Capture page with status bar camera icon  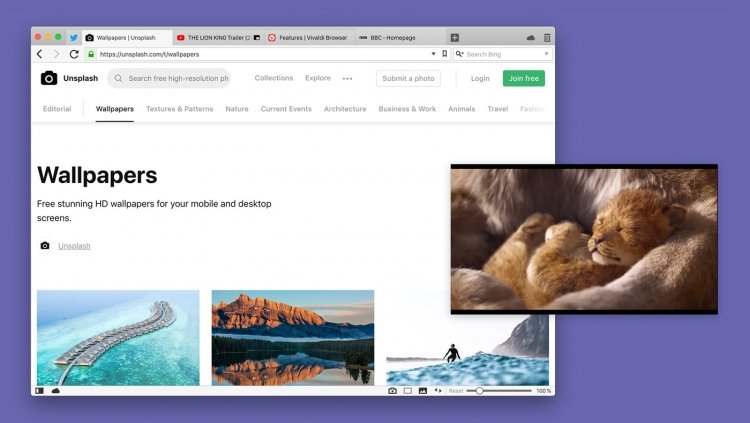[392, 391]
